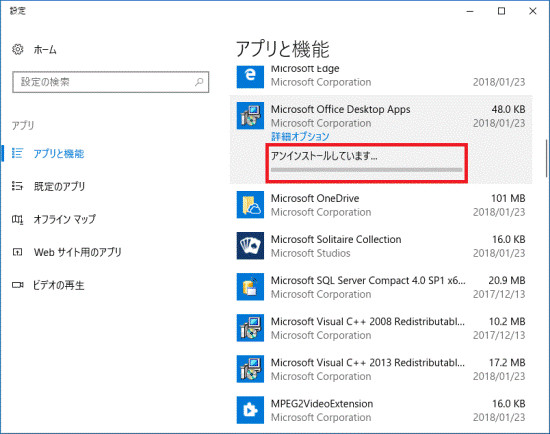This screenshot has width=550, height=434.
Task: Select Microsoft Edge app name
Action: (305, 69)
